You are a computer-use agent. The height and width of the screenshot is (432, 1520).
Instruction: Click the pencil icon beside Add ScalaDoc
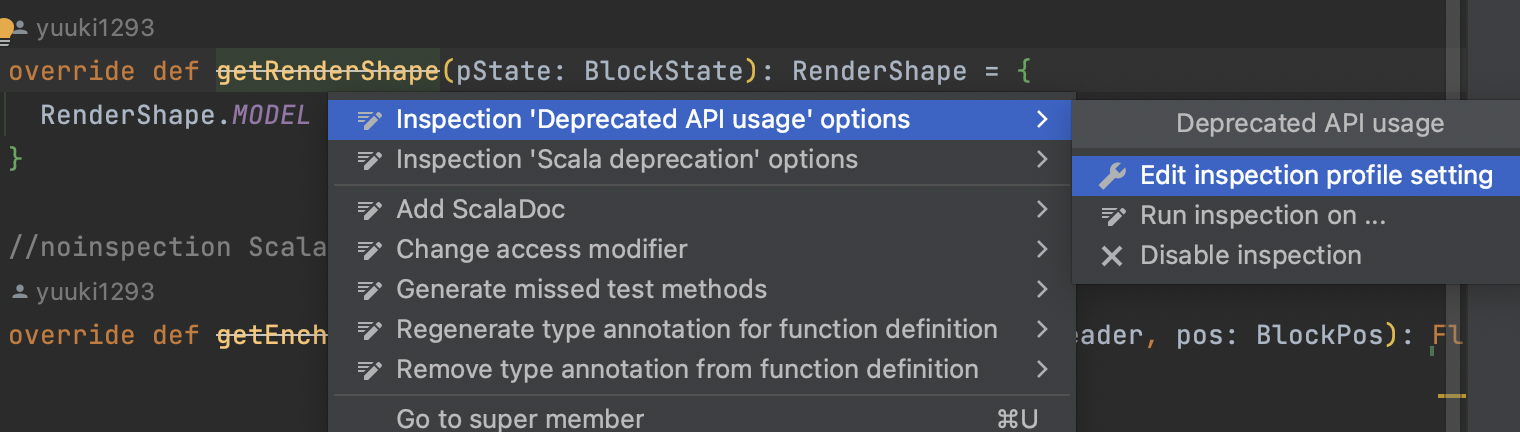(x=369, y=210)
